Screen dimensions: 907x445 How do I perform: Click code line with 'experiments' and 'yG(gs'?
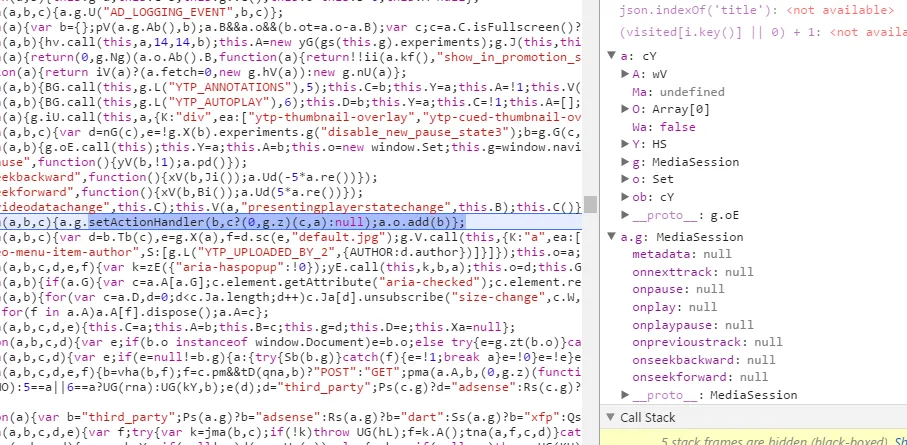[291, 42]
